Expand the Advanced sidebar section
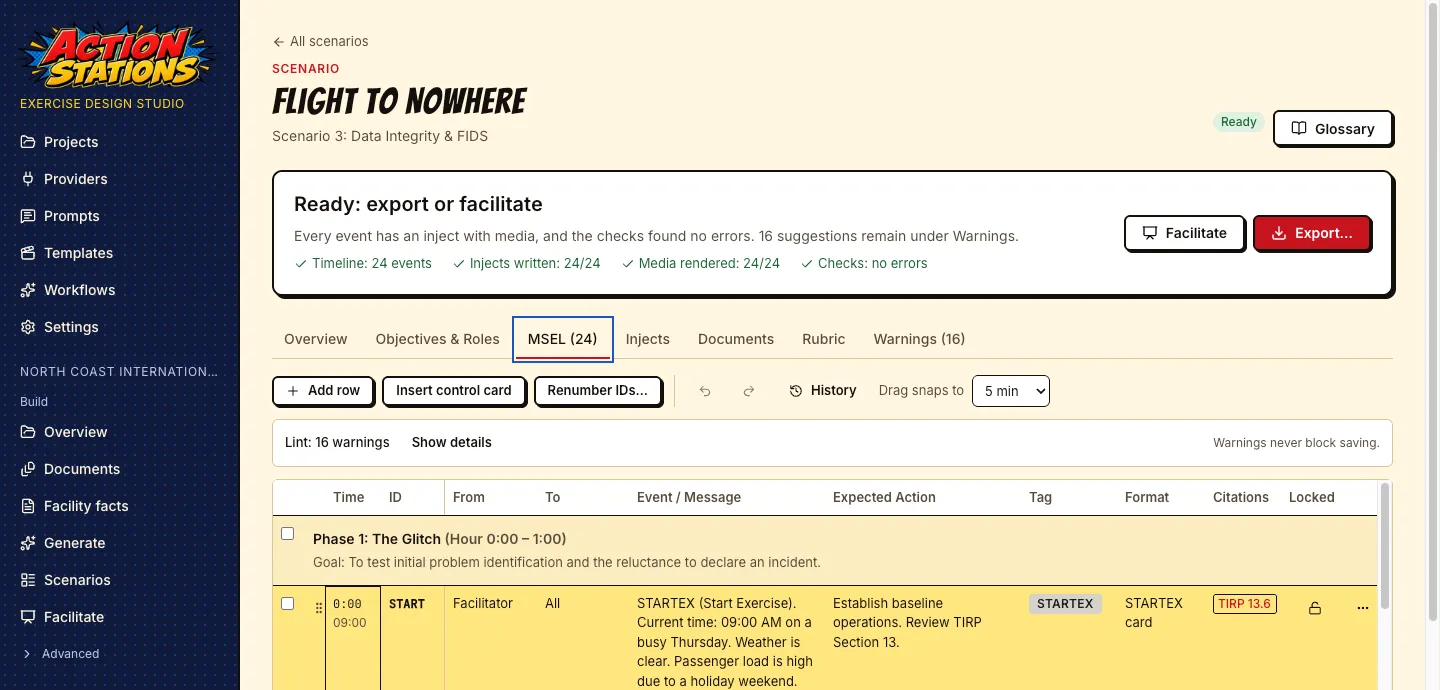Image resolution: width=1440 pixels, height=690 pixels. pyautogui.click(x=61, y=654)
